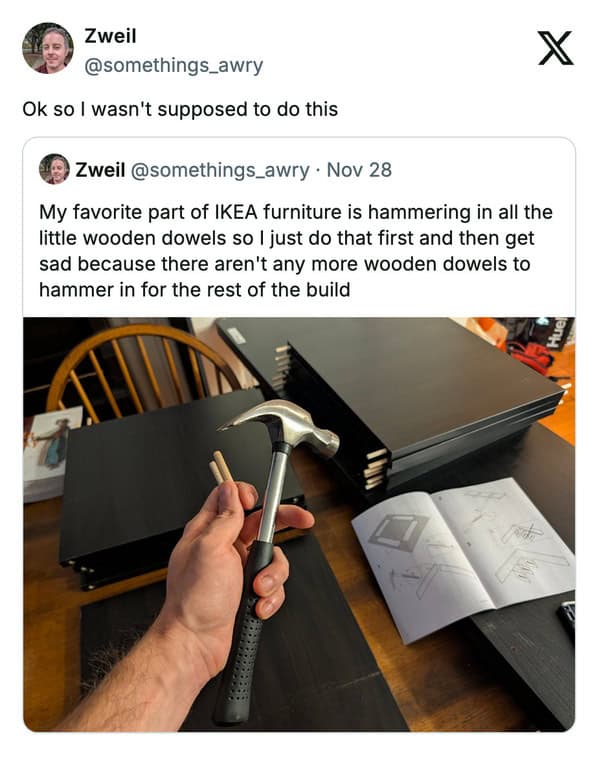Click the wooden dowels held in hand
The width and height of the screenshot is (599, 760).
(x=221, y=467)
